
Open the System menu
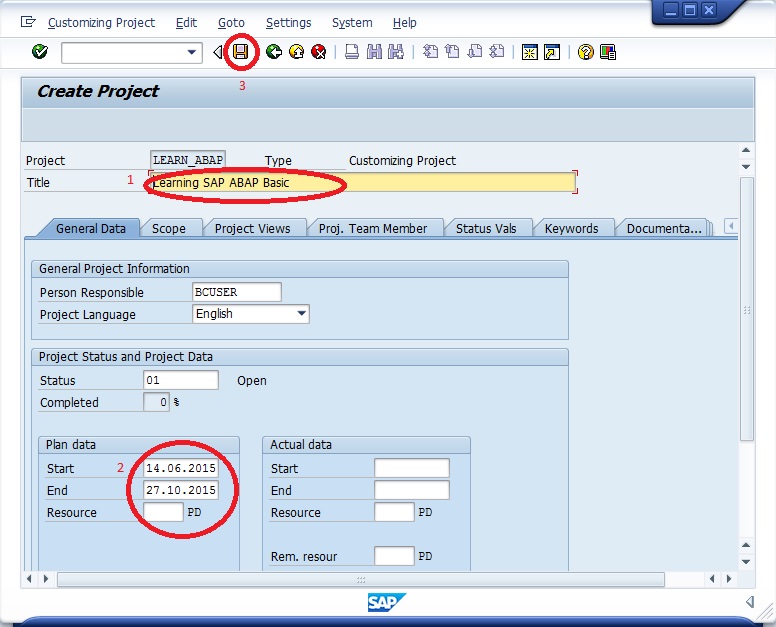352,23
